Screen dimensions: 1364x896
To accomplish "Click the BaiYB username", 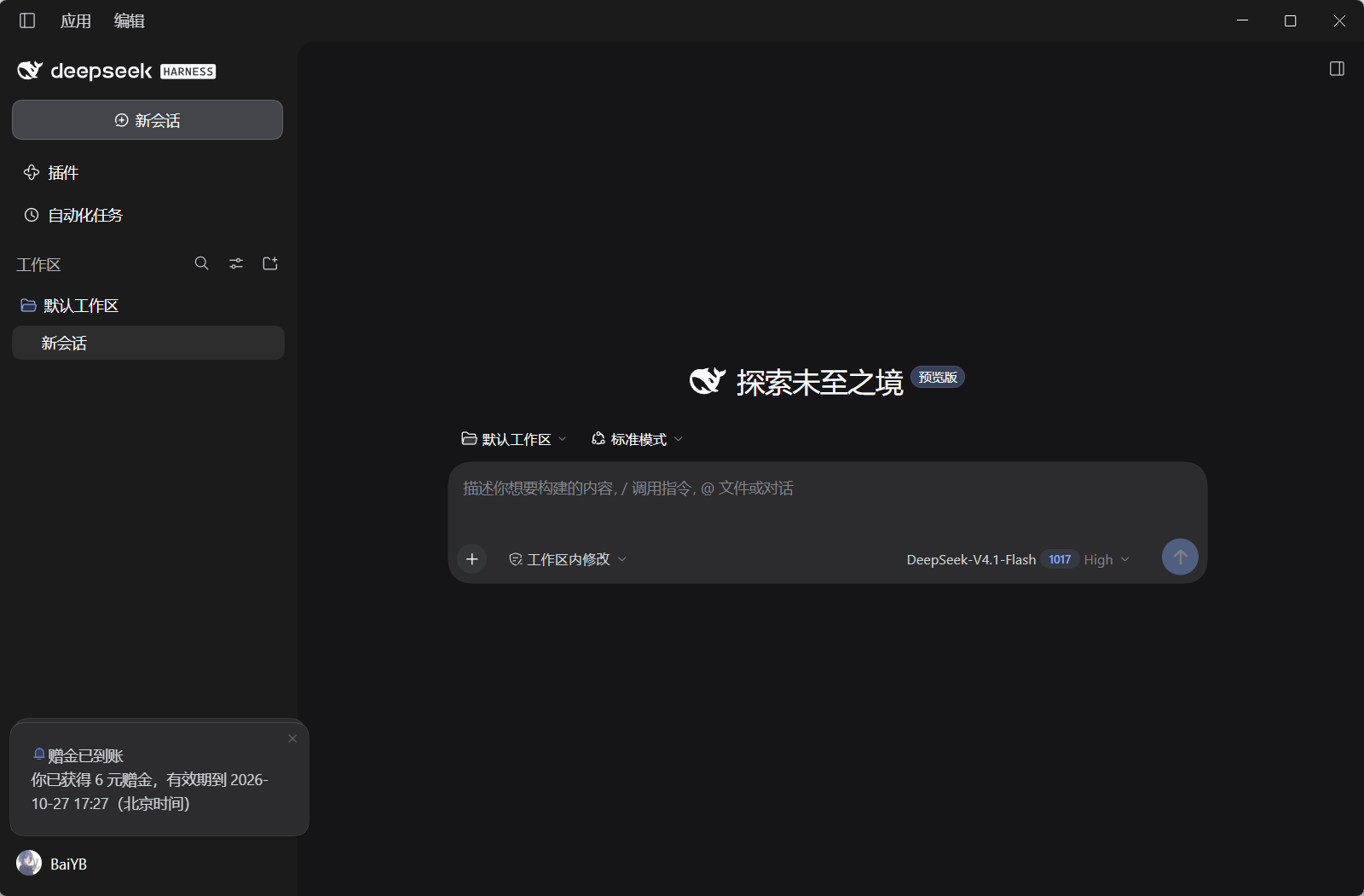I will [68, 864].
